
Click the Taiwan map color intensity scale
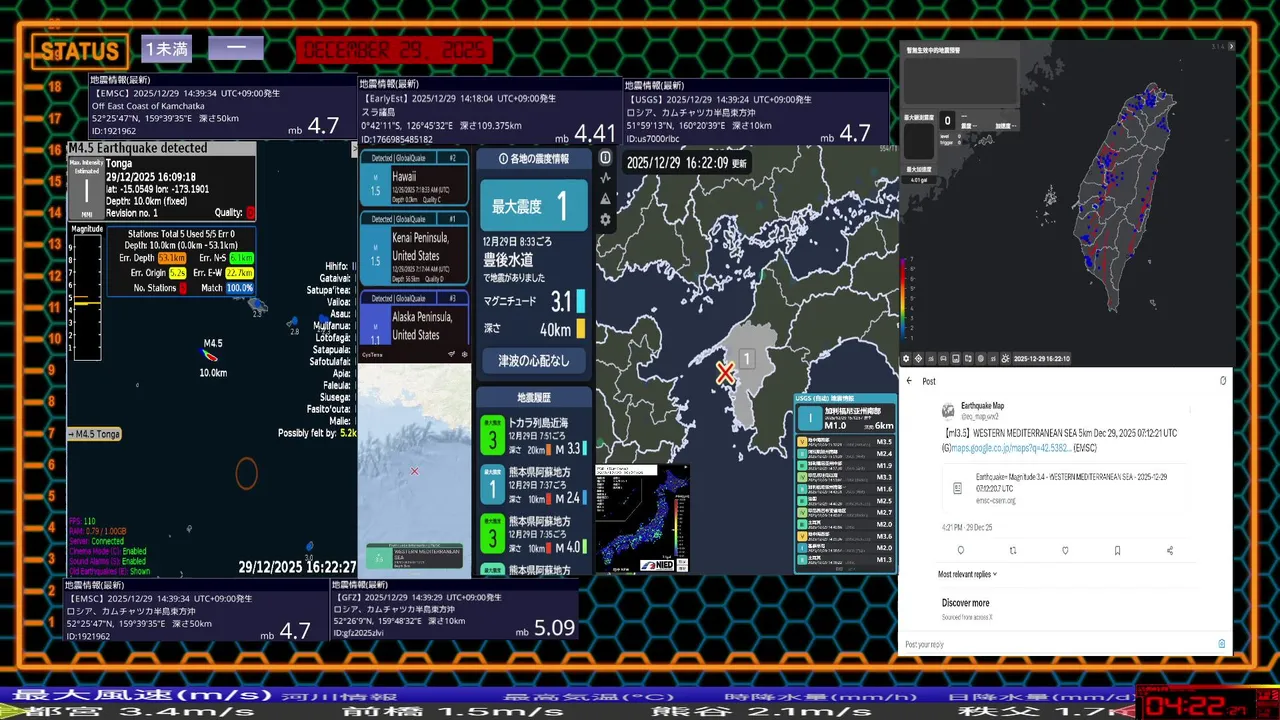point(905,300)
